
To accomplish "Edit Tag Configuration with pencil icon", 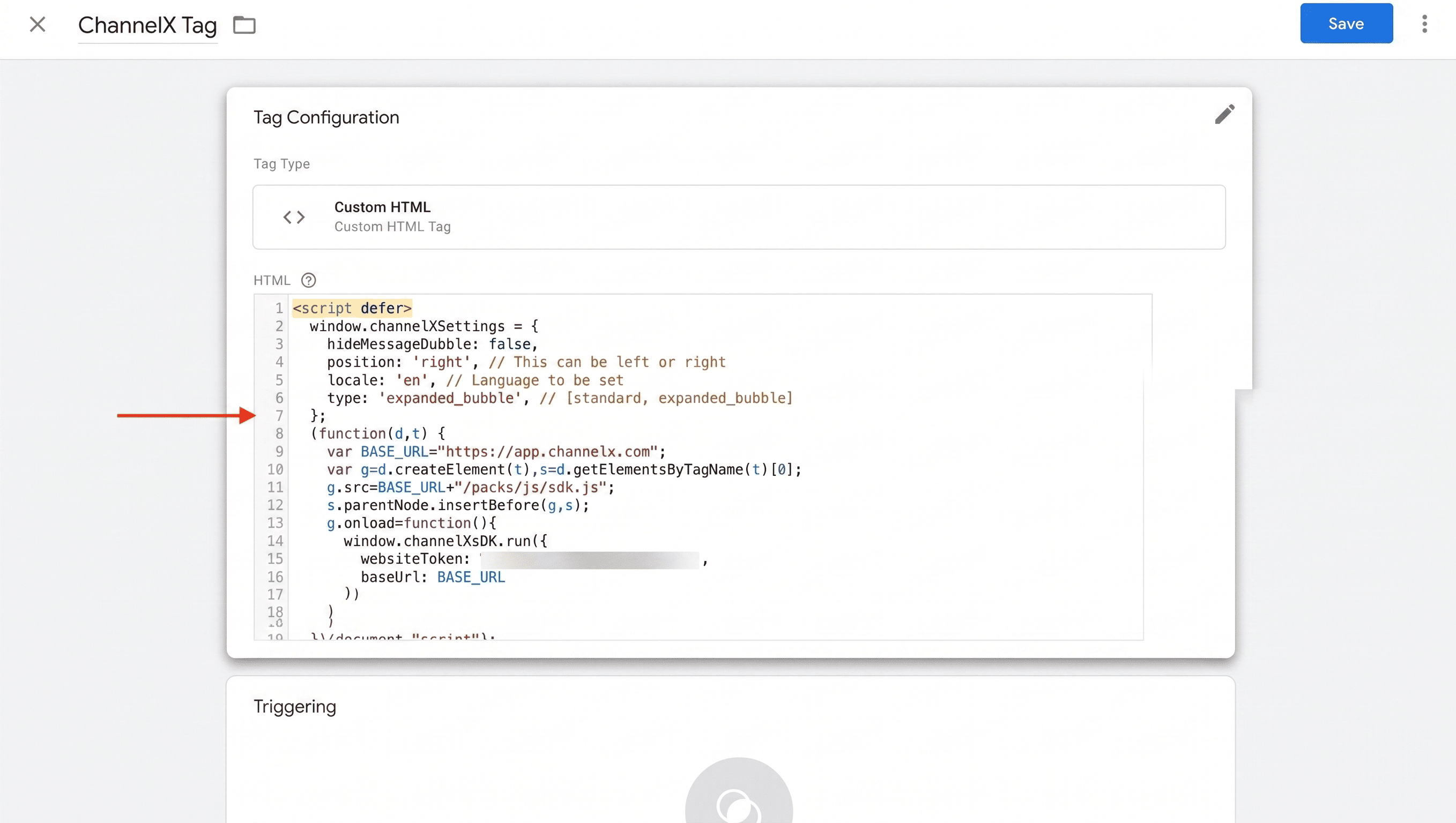I will tap(1224, 114).
